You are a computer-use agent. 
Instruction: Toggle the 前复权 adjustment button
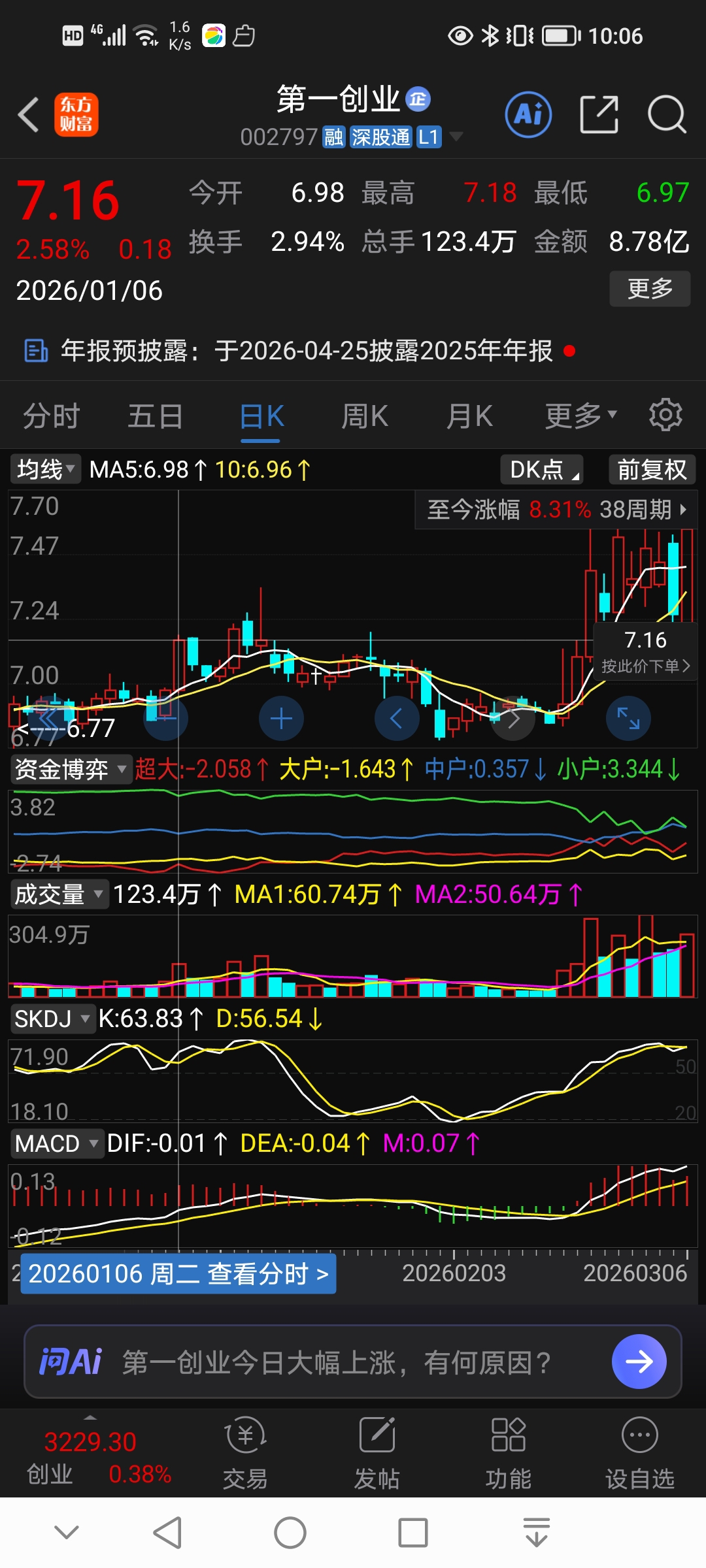coord(652,469)
